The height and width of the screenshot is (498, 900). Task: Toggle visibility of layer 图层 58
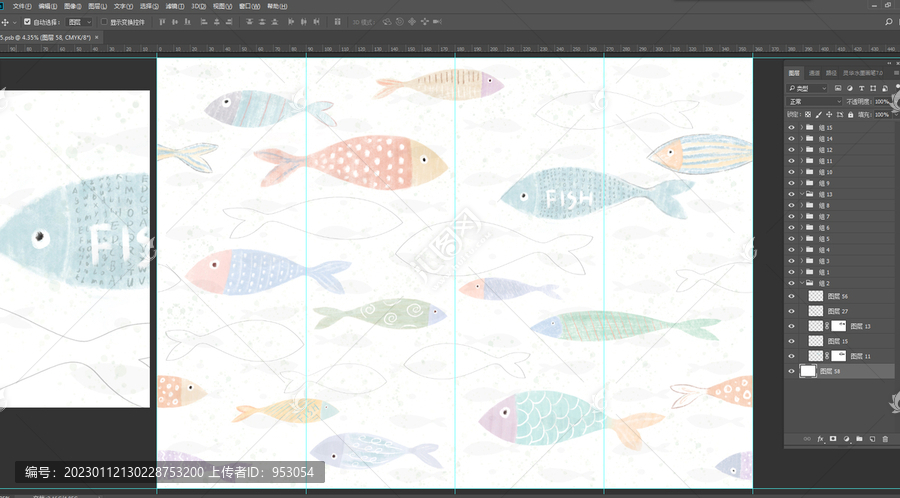point(792,371)
